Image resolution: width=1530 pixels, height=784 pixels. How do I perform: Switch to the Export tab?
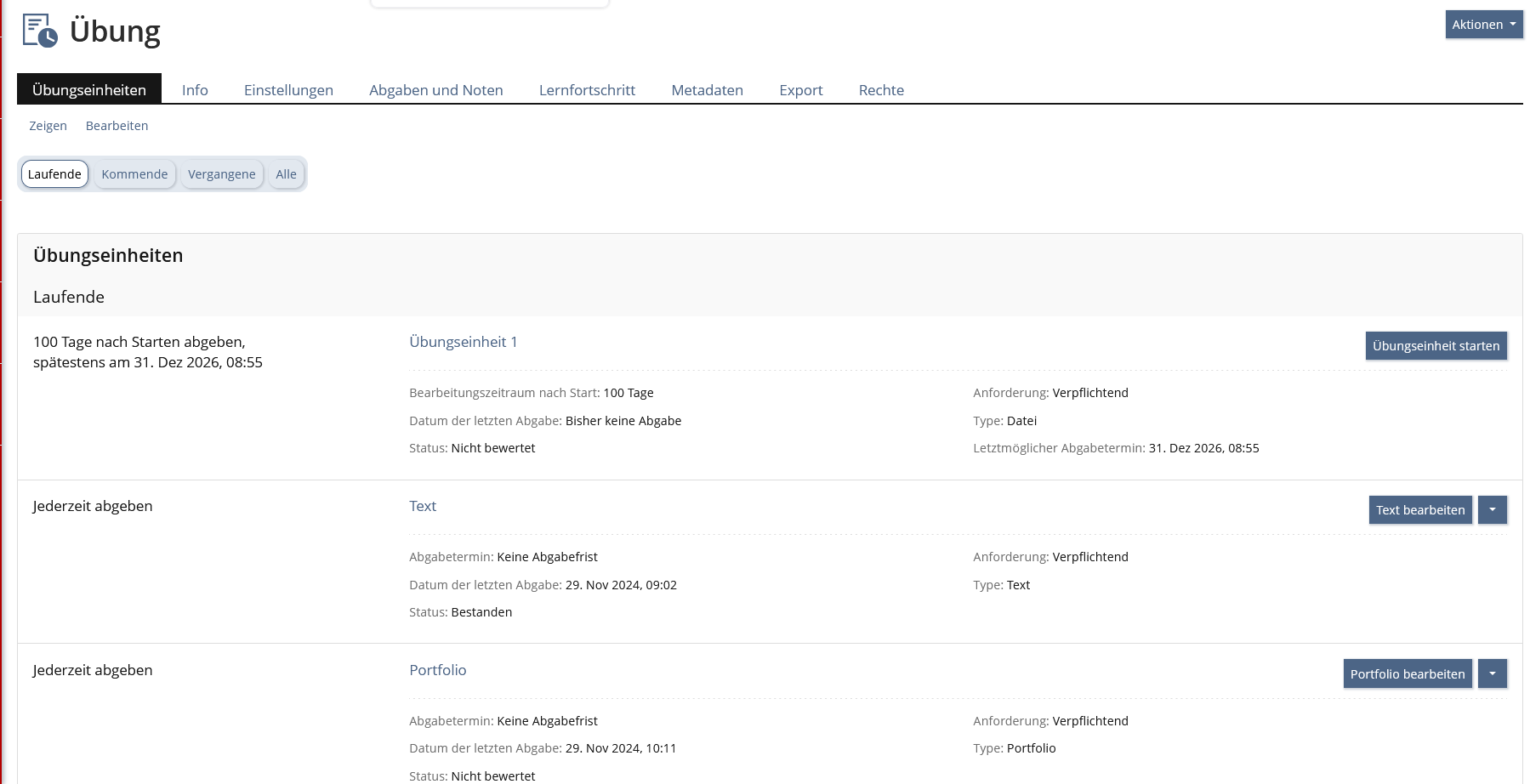[800, 90]
